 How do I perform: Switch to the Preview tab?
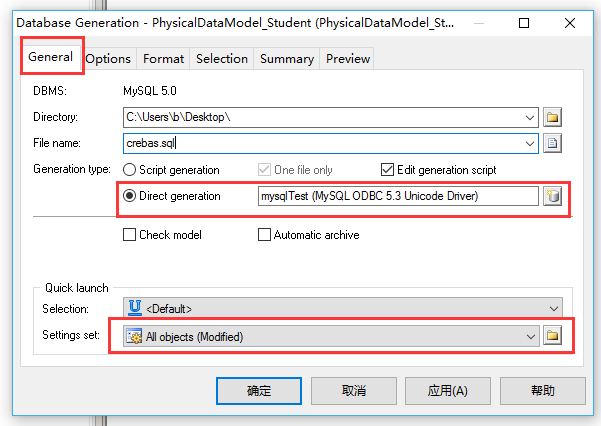pos(348,59)
